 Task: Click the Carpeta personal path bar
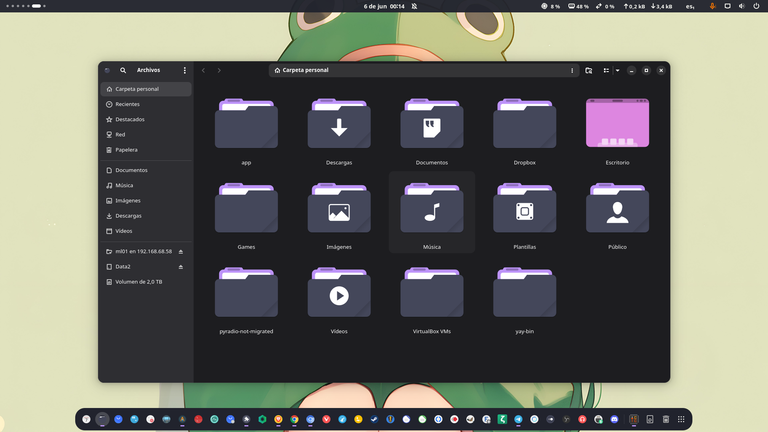coord(423,71)
